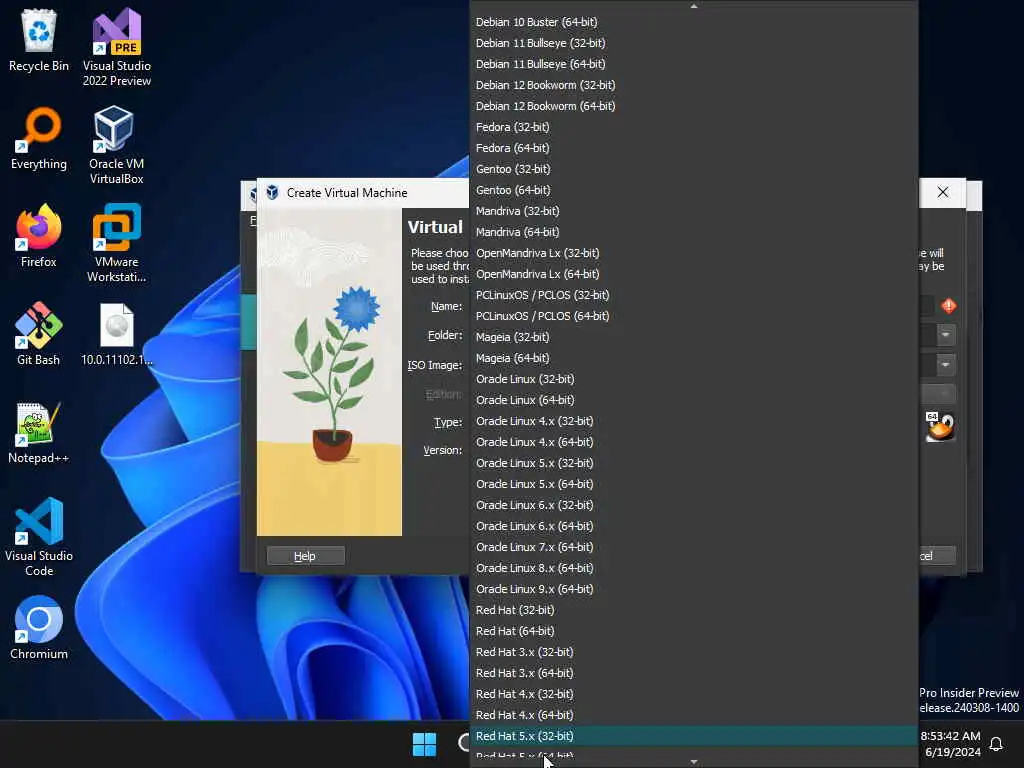Pick Oracle Linux 5.x (32-bit)
This screenshot has width=1024, height=768.
point(694,463)
